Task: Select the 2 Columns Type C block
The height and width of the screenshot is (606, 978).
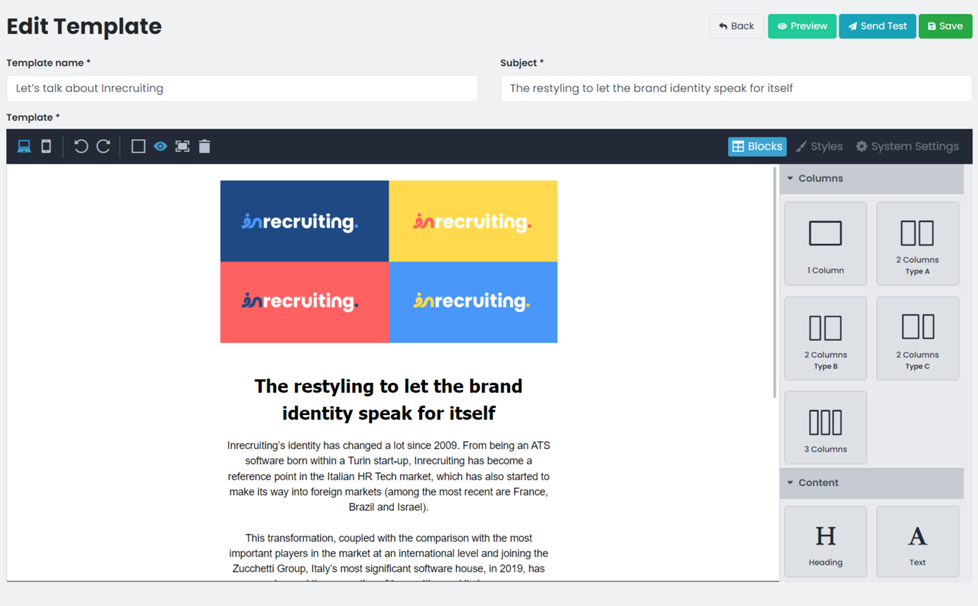Action: (x=917, y=339)
